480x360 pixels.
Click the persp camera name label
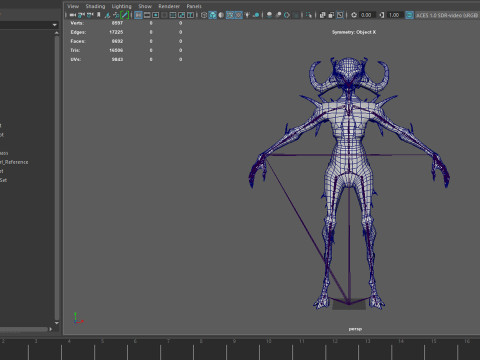355,329
